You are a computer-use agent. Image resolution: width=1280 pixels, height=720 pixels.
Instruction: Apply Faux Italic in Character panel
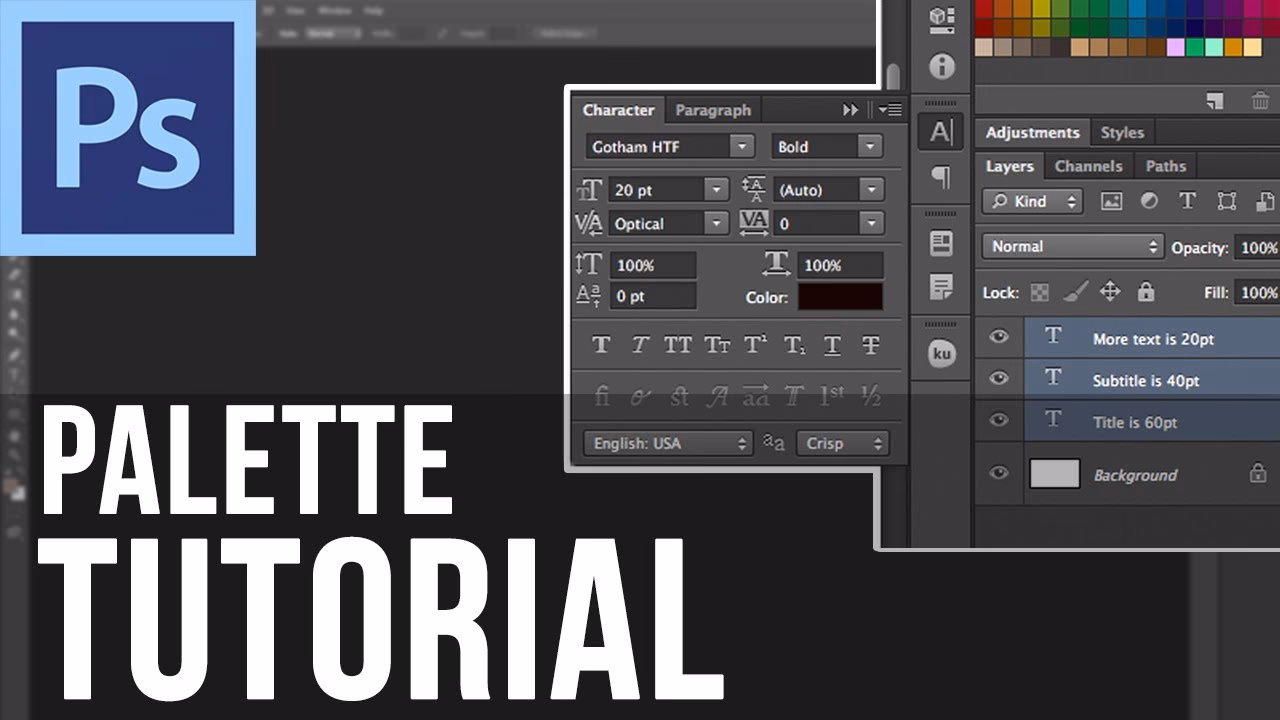click(639, 345)
